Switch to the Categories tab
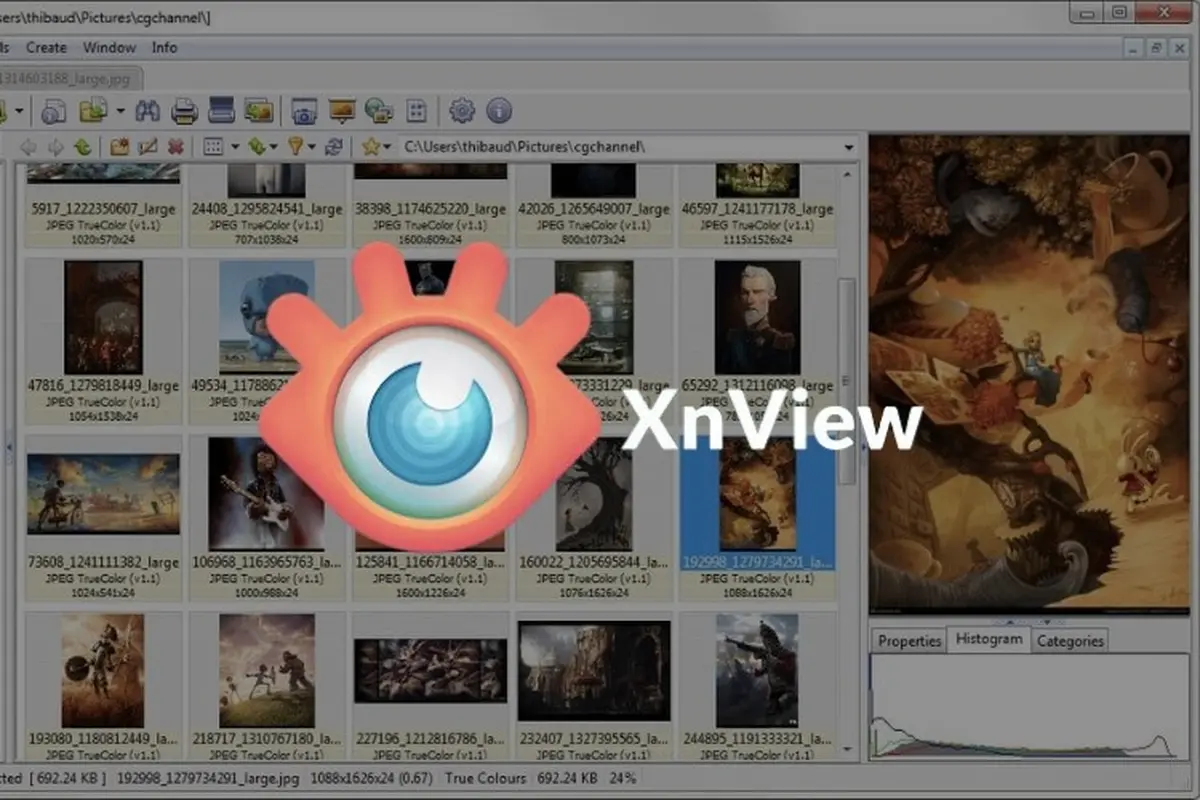The height and width of the screenshot is (800, 1200). (x=1070, y=640)
